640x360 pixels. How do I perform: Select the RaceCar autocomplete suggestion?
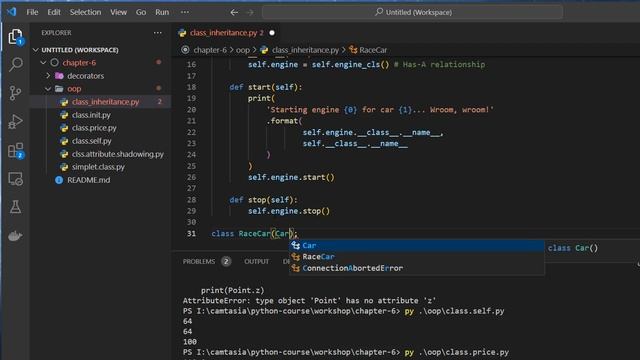click(416, 257)
